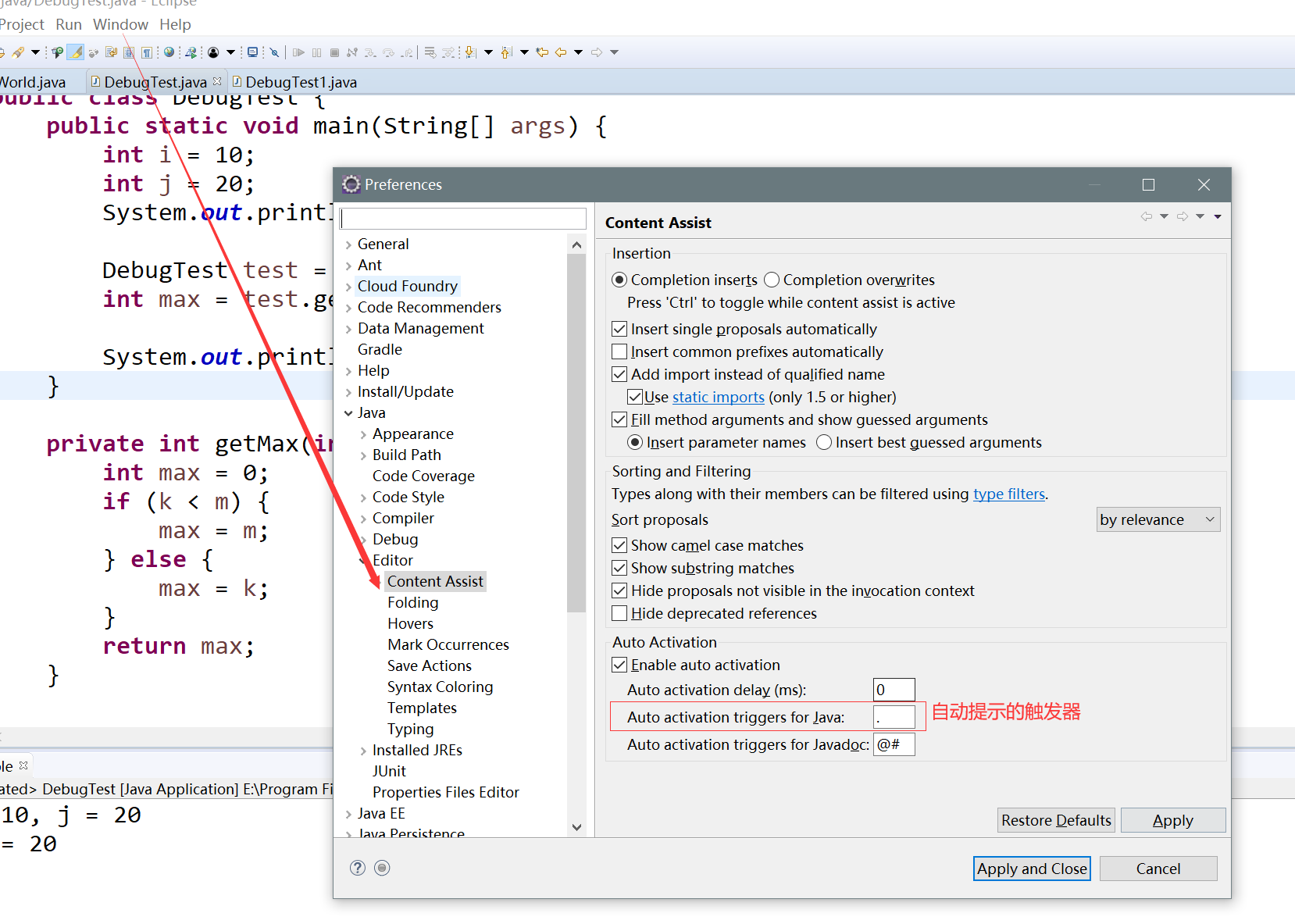Screen dimensions: 1295x924
Task: Expand Installed JREs tree node
Action: click(363, 751)
